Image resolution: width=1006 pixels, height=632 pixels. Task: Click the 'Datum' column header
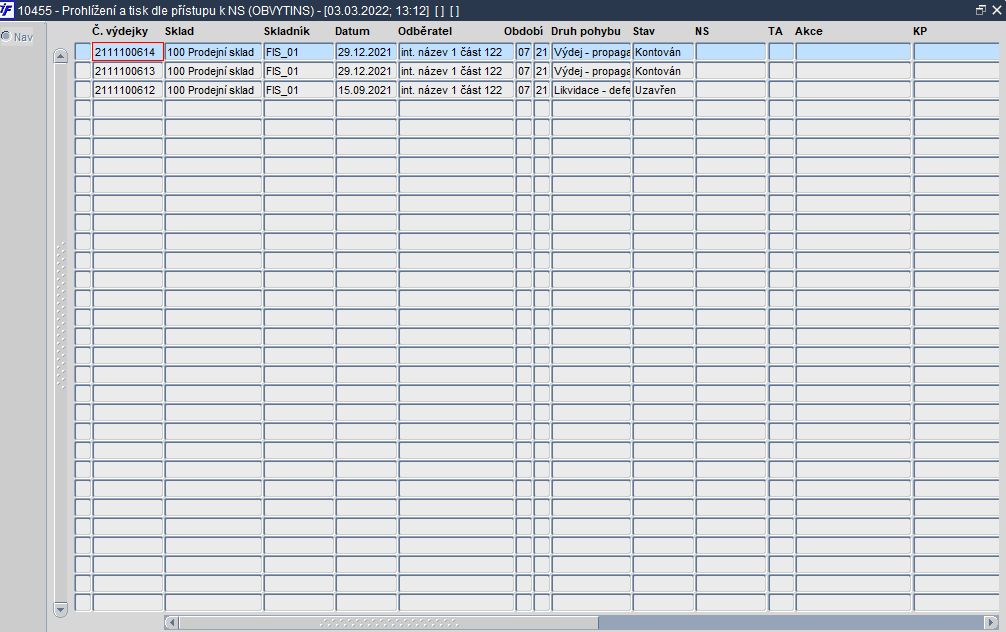pyautogui.click(x=352, y=31)
